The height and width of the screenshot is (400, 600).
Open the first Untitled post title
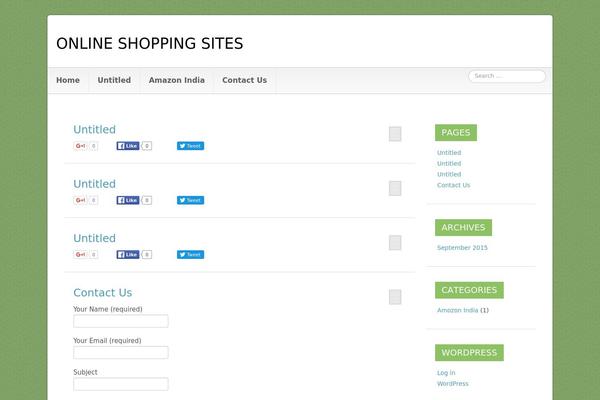point(95,129)
